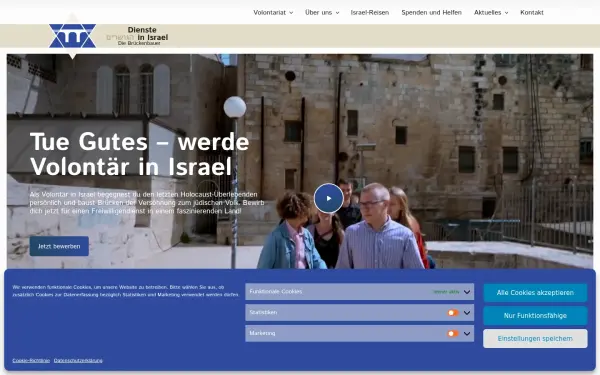The image size is (600, 375).
Task: Choose Nur Funktionsfähige cookies
Action: tap(535, 316)
